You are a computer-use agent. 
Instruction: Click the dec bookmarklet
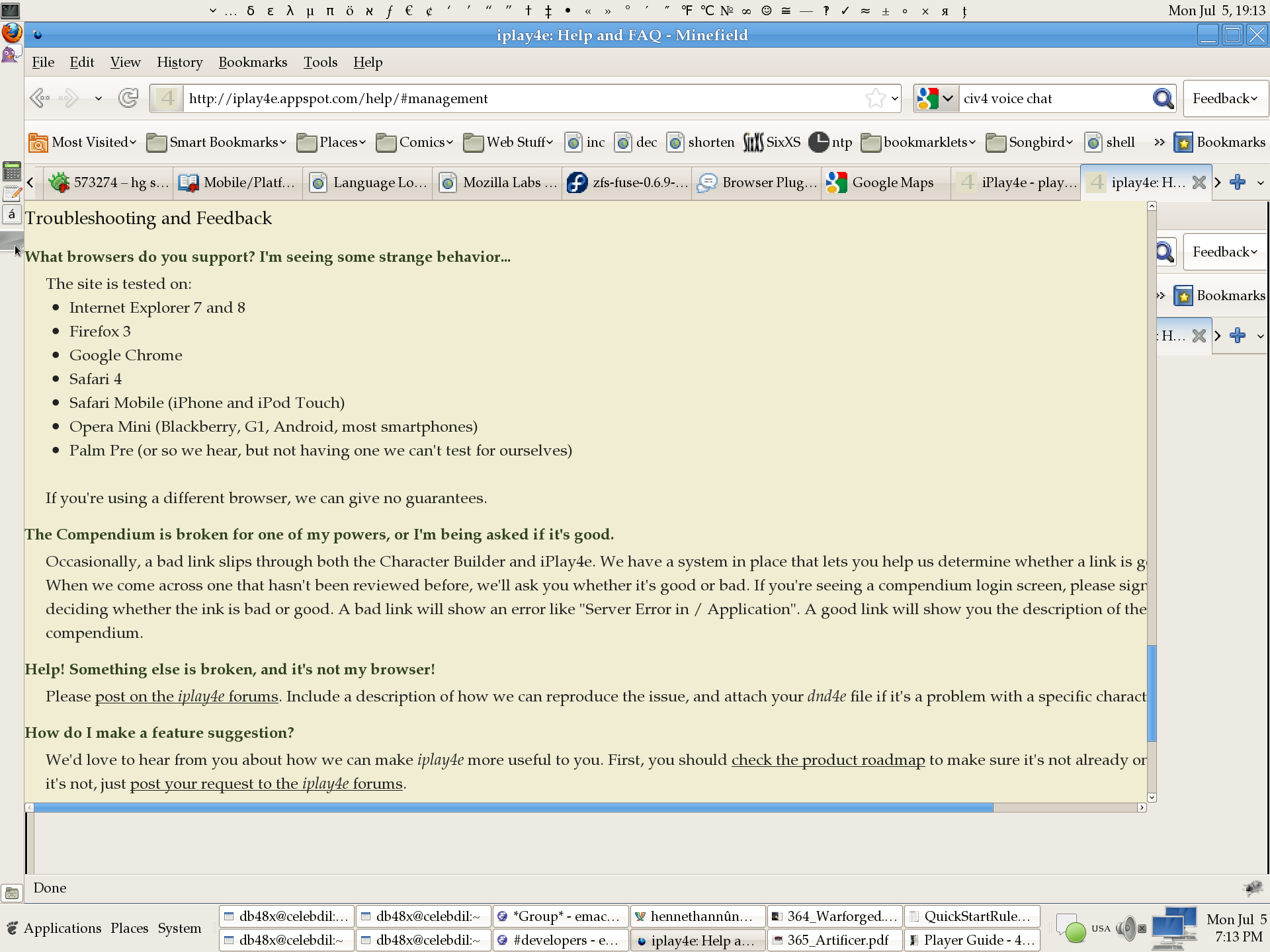[636, 142]
